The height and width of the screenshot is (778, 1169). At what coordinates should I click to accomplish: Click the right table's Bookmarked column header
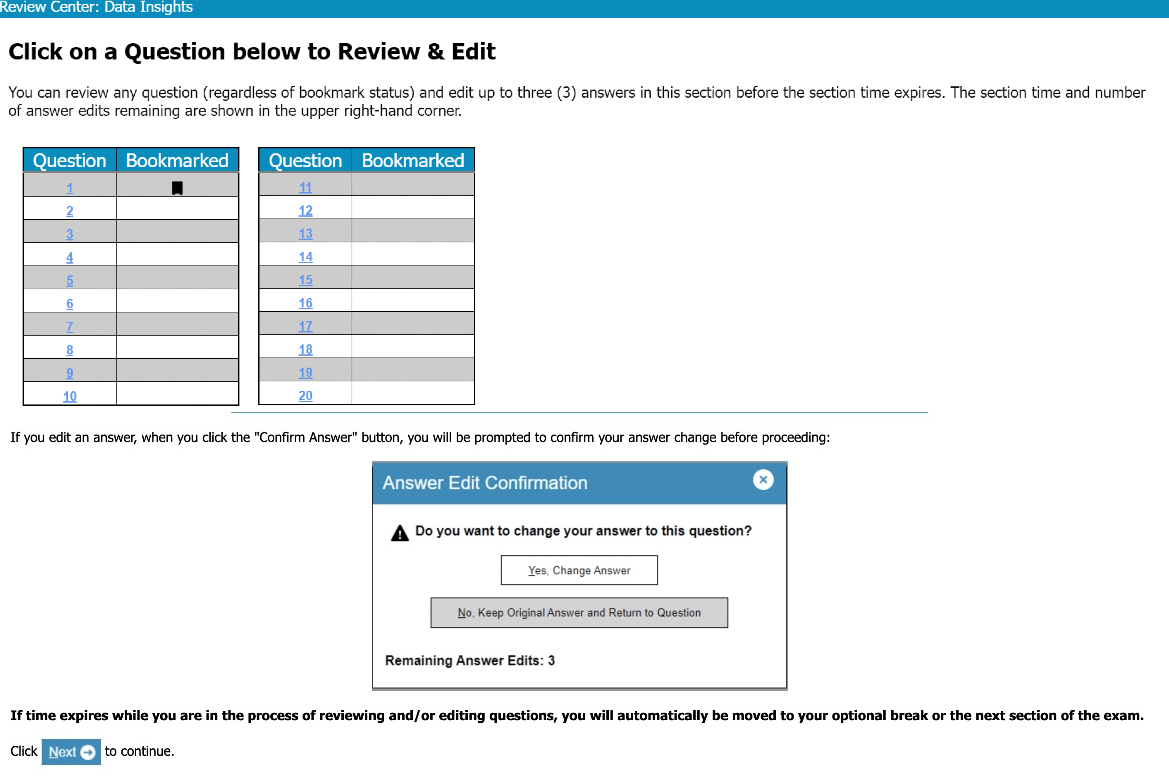[413, 160]
